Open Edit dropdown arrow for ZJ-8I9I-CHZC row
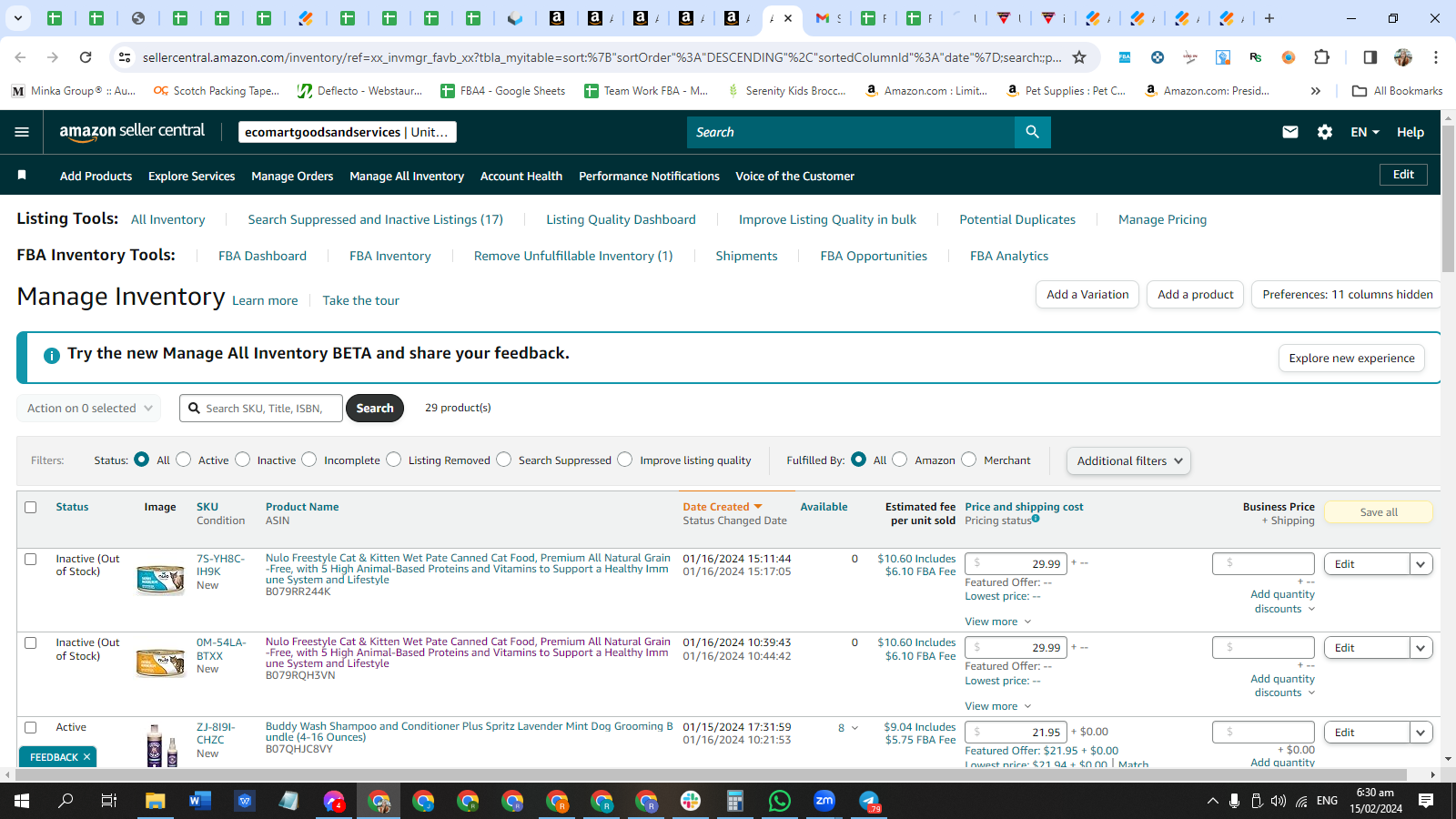The image size is (1456, 819). [x=1421, y=733]
